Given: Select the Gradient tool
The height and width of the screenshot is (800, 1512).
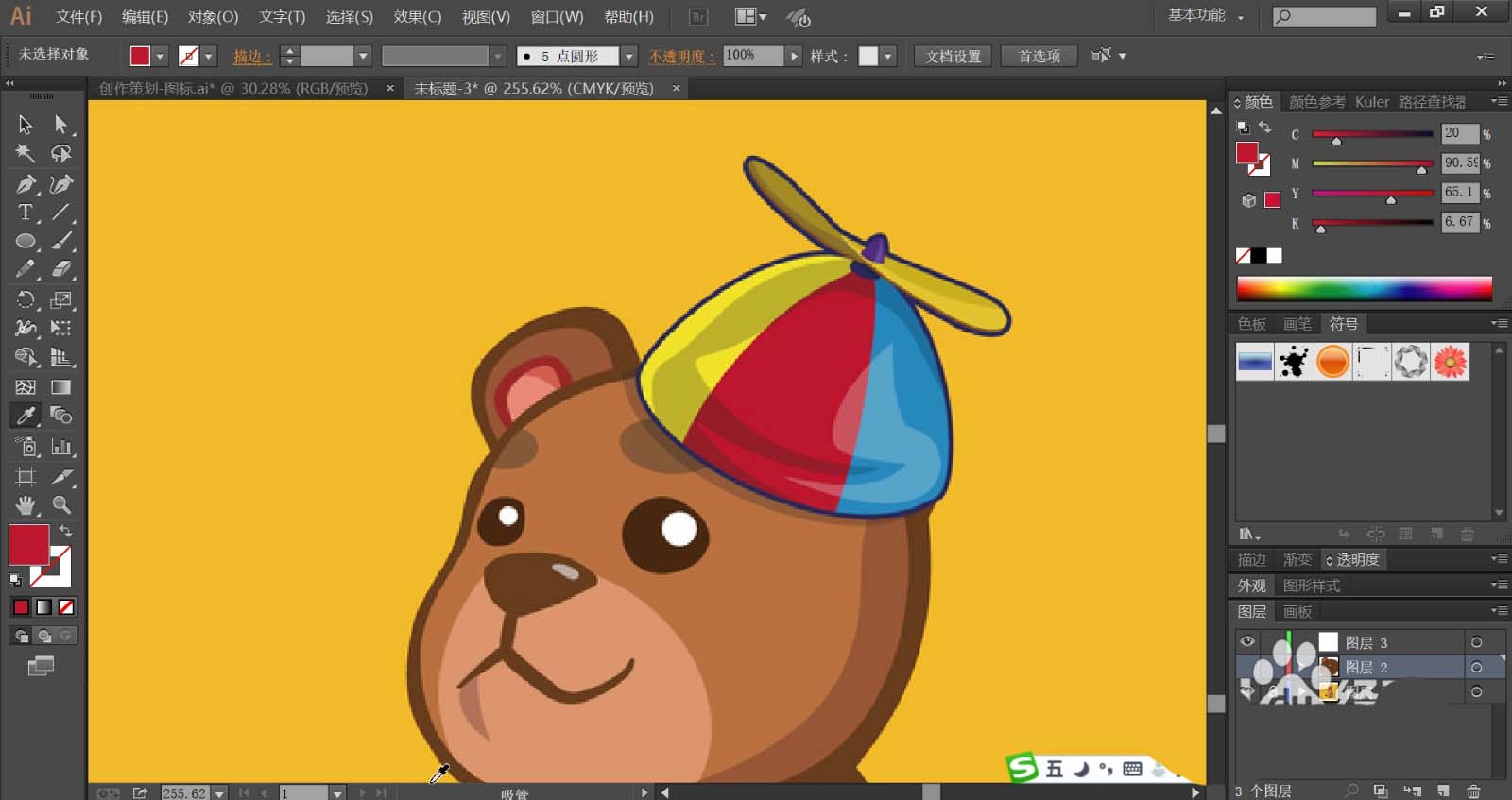Looking at the screenshot, I should (x=61, y=387).
